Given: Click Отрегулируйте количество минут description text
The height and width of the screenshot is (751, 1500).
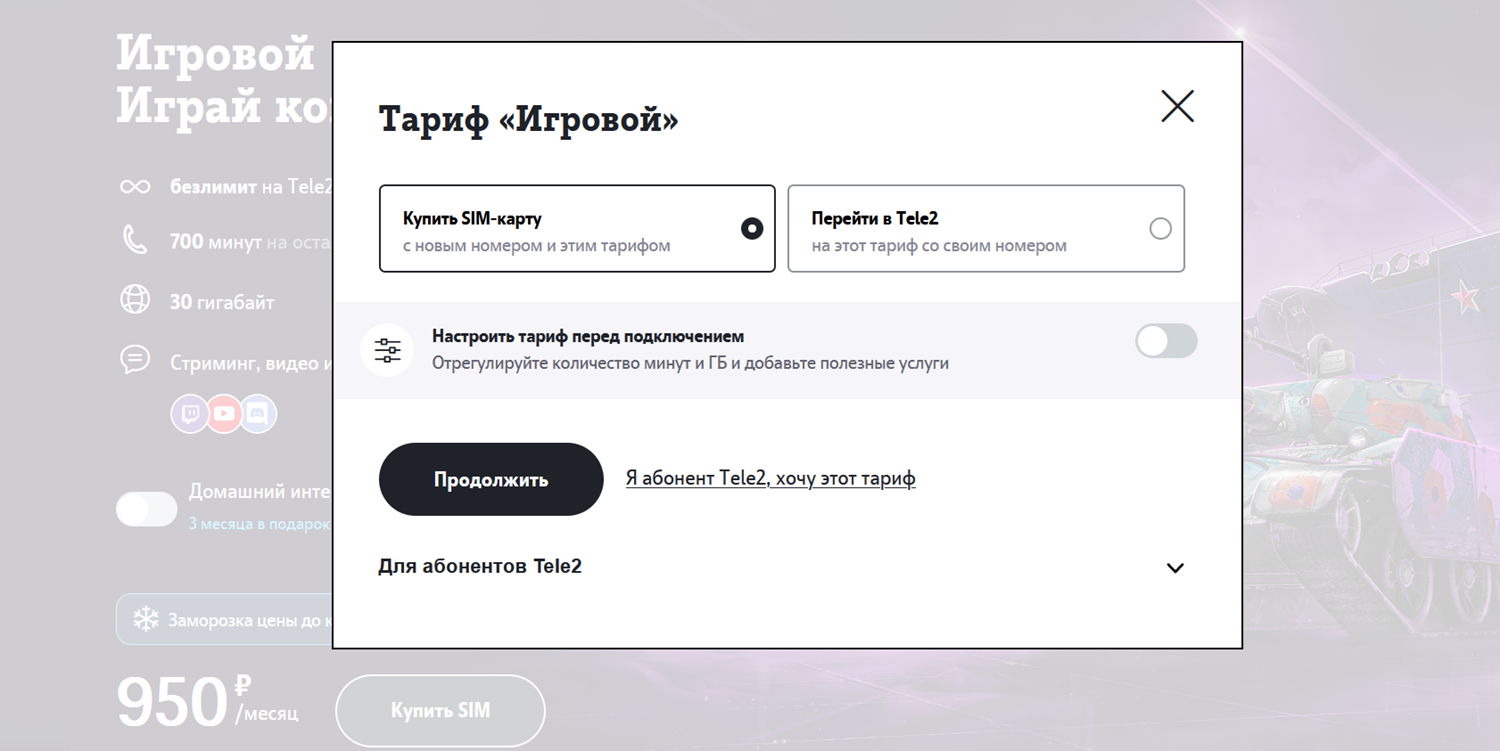Looking at the screenshot, I should (690, 363).
